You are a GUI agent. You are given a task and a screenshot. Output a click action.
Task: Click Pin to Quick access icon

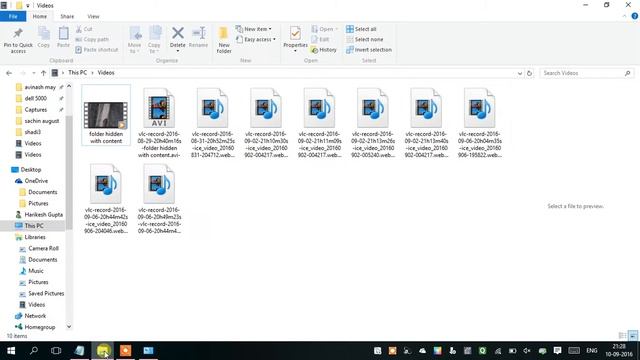pyautogui.click(x=18, y=33)
